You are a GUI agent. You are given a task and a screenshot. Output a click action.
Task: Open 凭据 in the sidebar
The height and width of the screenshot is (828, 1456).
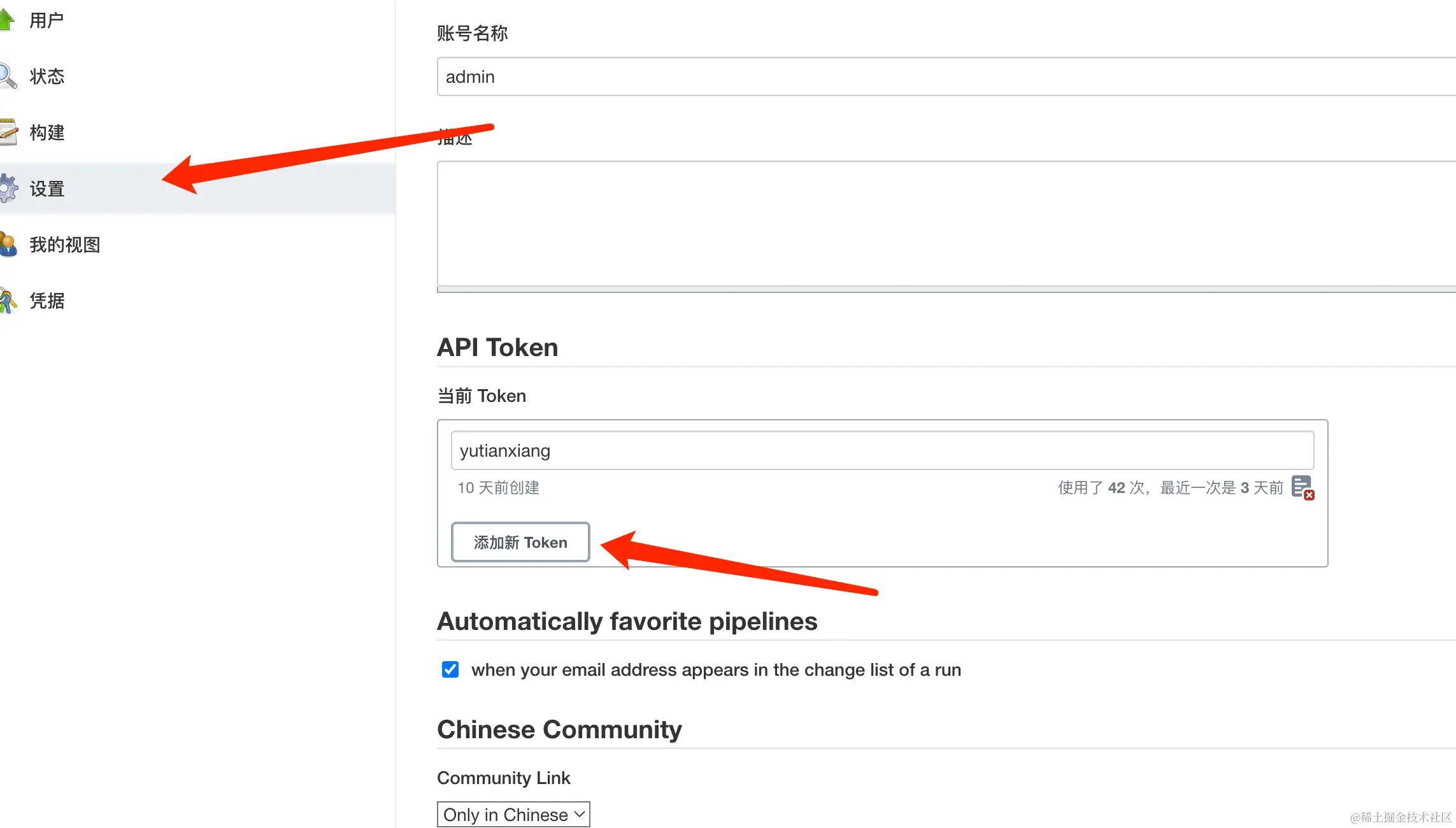pyautogui.click(x=47, y=301)
